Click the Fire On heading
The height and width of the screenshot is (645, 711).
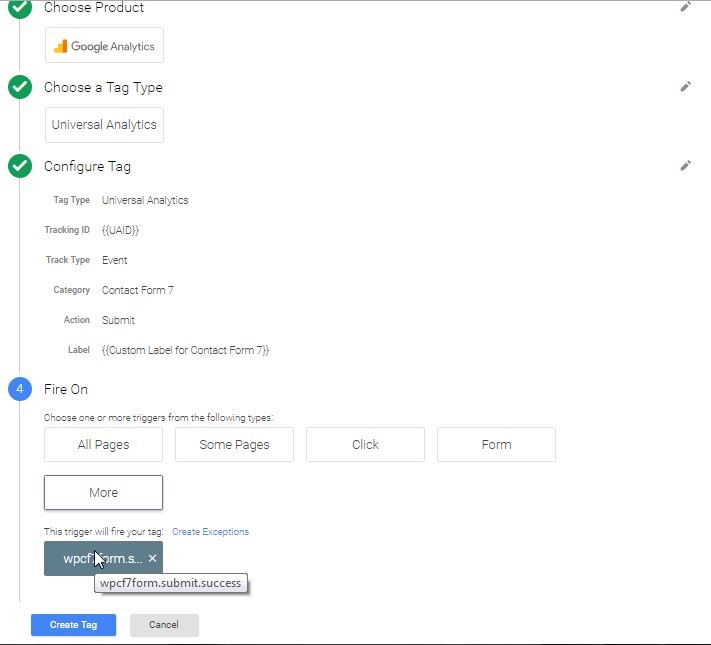[x=66, y=389]
